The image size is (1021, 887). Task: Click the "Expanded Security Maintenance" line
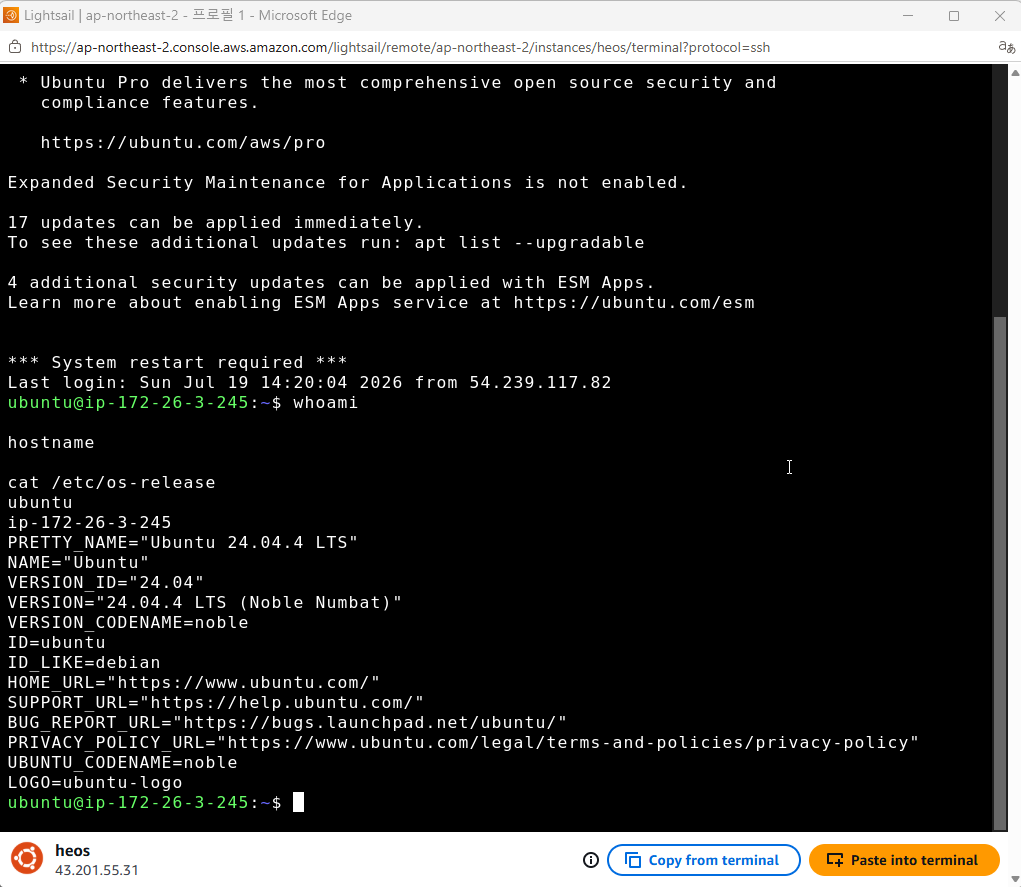click(x=348, y=183)
